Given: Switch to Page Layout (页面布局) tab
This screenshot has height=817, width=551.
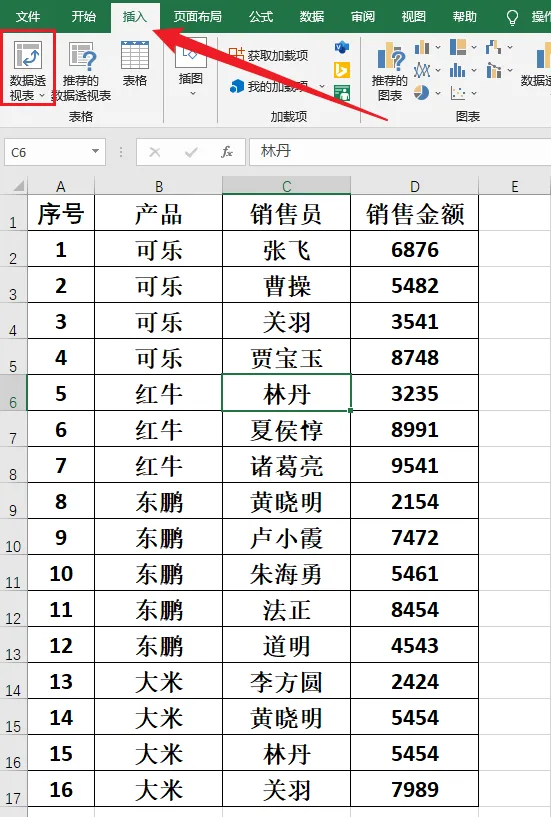Looking at the screenshot, I should 198,17.
